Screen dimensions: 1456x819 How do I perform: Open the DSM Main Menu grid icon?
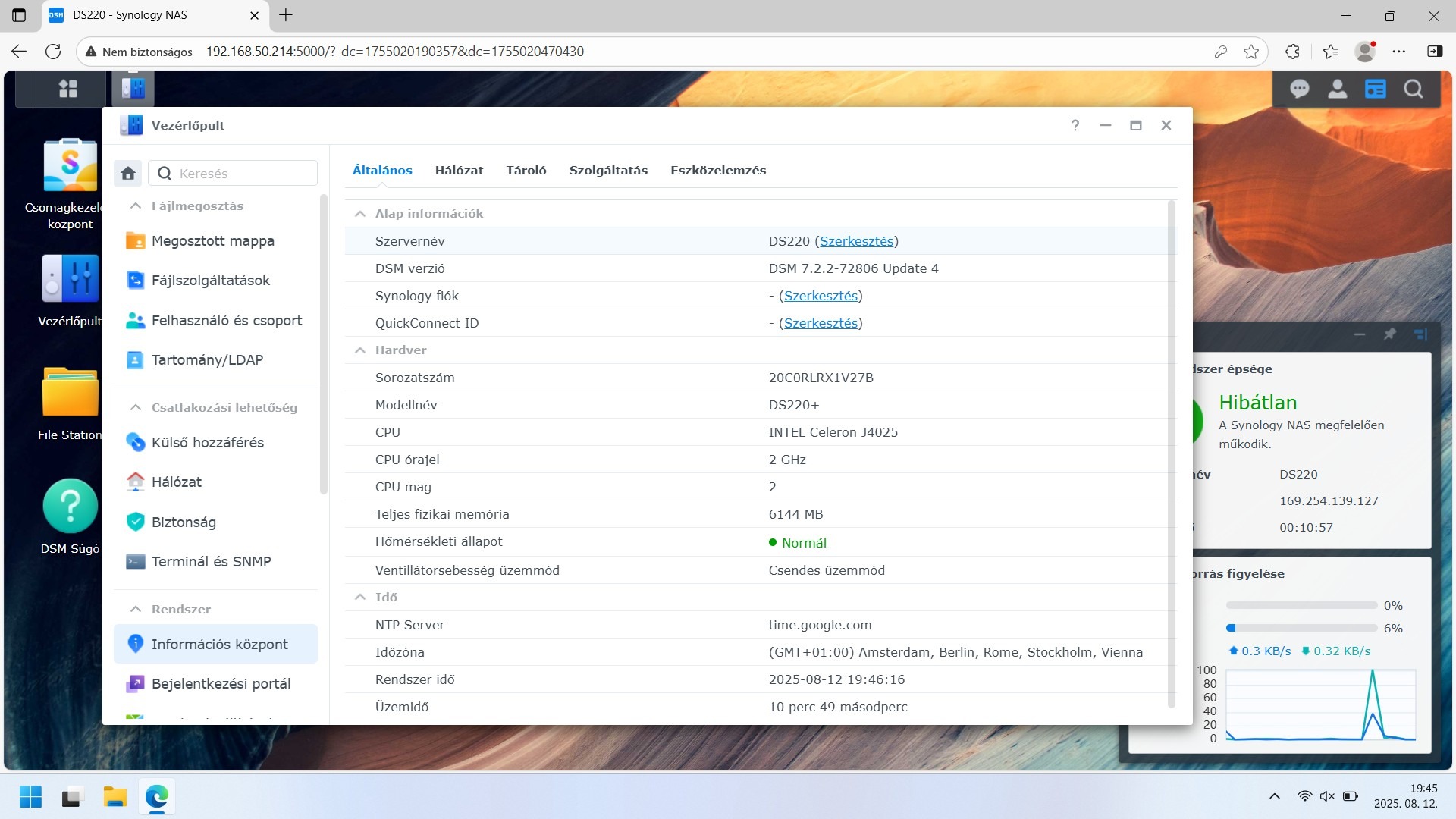(68, 89)
